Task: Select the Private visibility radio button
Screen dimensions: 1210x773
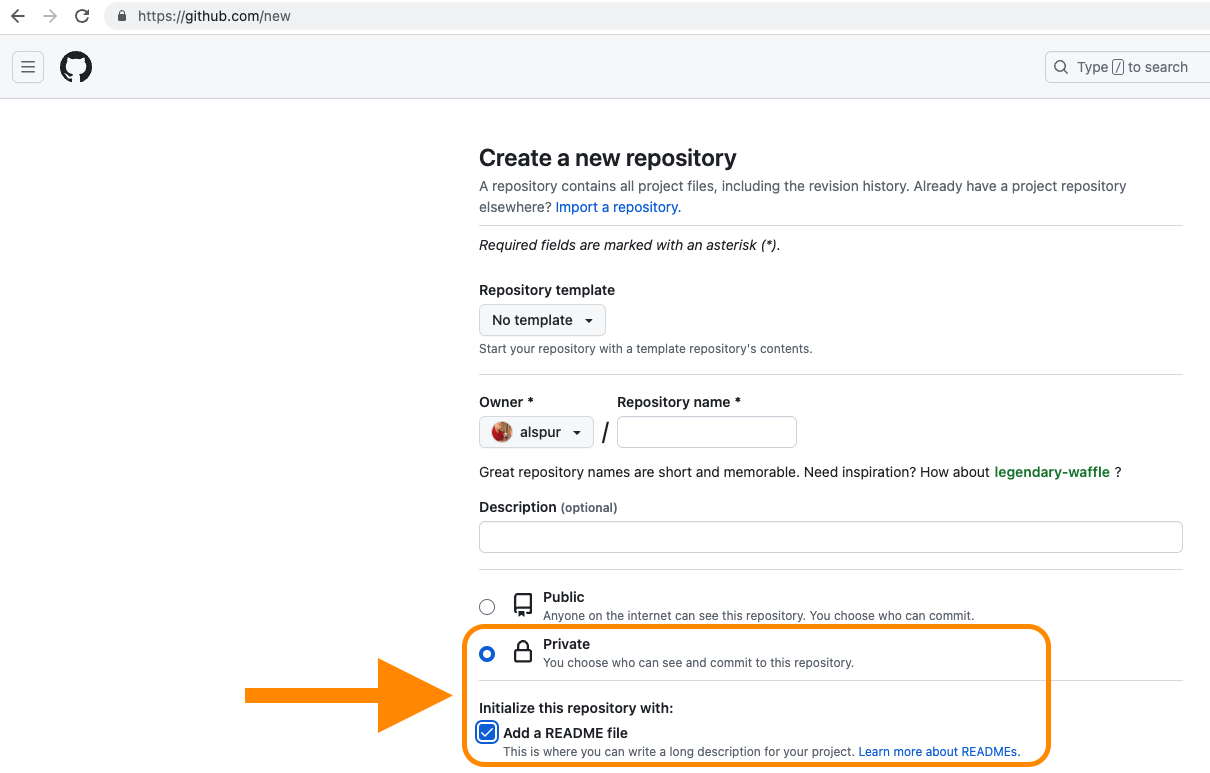Action: tap(487, 654)
